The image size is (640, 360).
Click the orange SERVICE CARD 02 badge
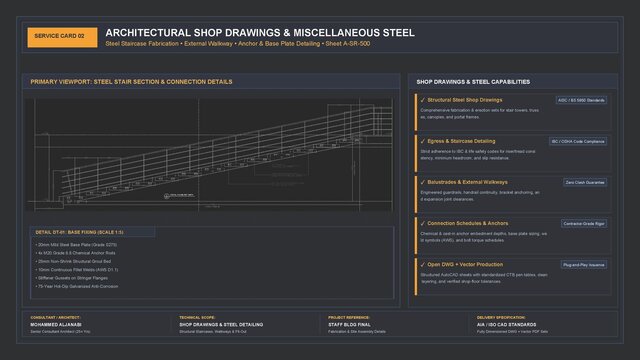(62, 38)
